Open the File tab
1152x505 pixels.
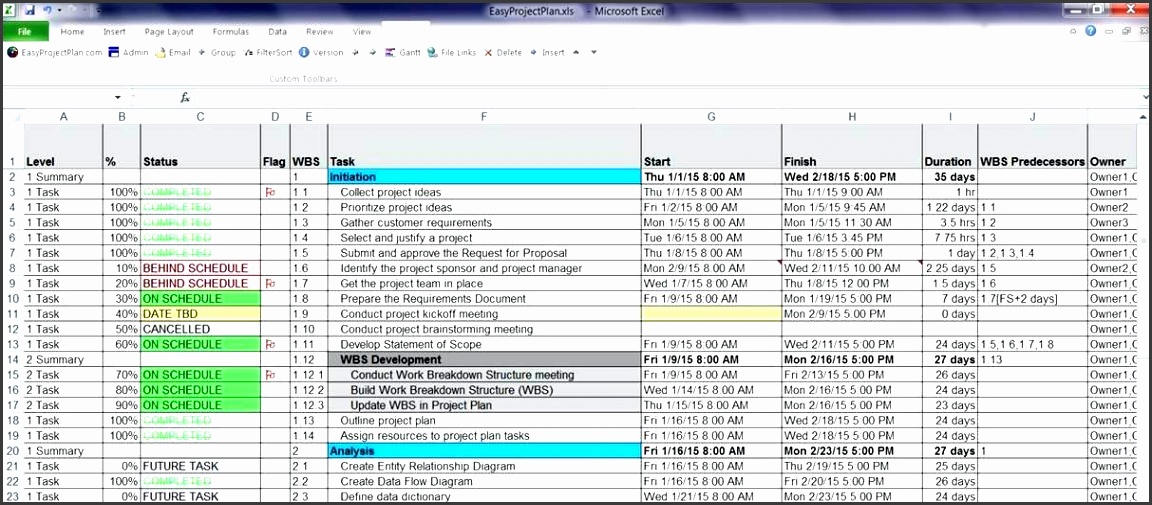25,32
